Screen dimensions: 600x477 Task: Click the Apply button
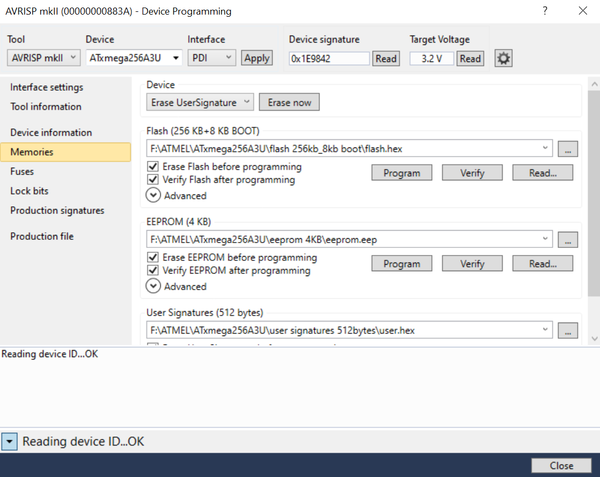[257, 58]
